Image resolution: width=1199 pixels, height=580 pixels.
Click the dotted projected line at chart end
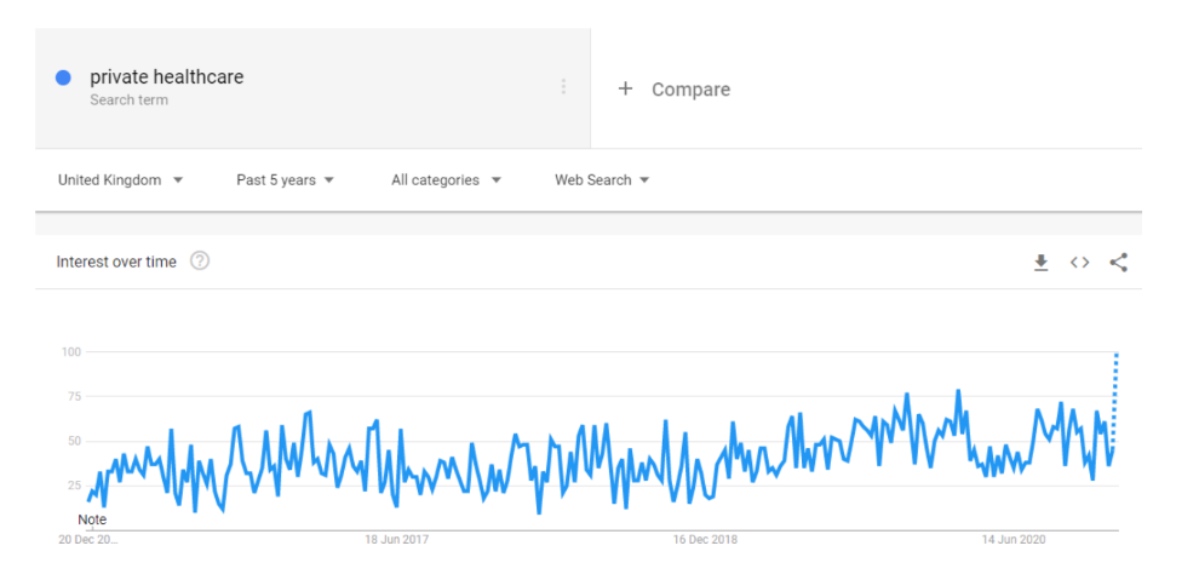pyautogui.click(x=1115, y=398)
